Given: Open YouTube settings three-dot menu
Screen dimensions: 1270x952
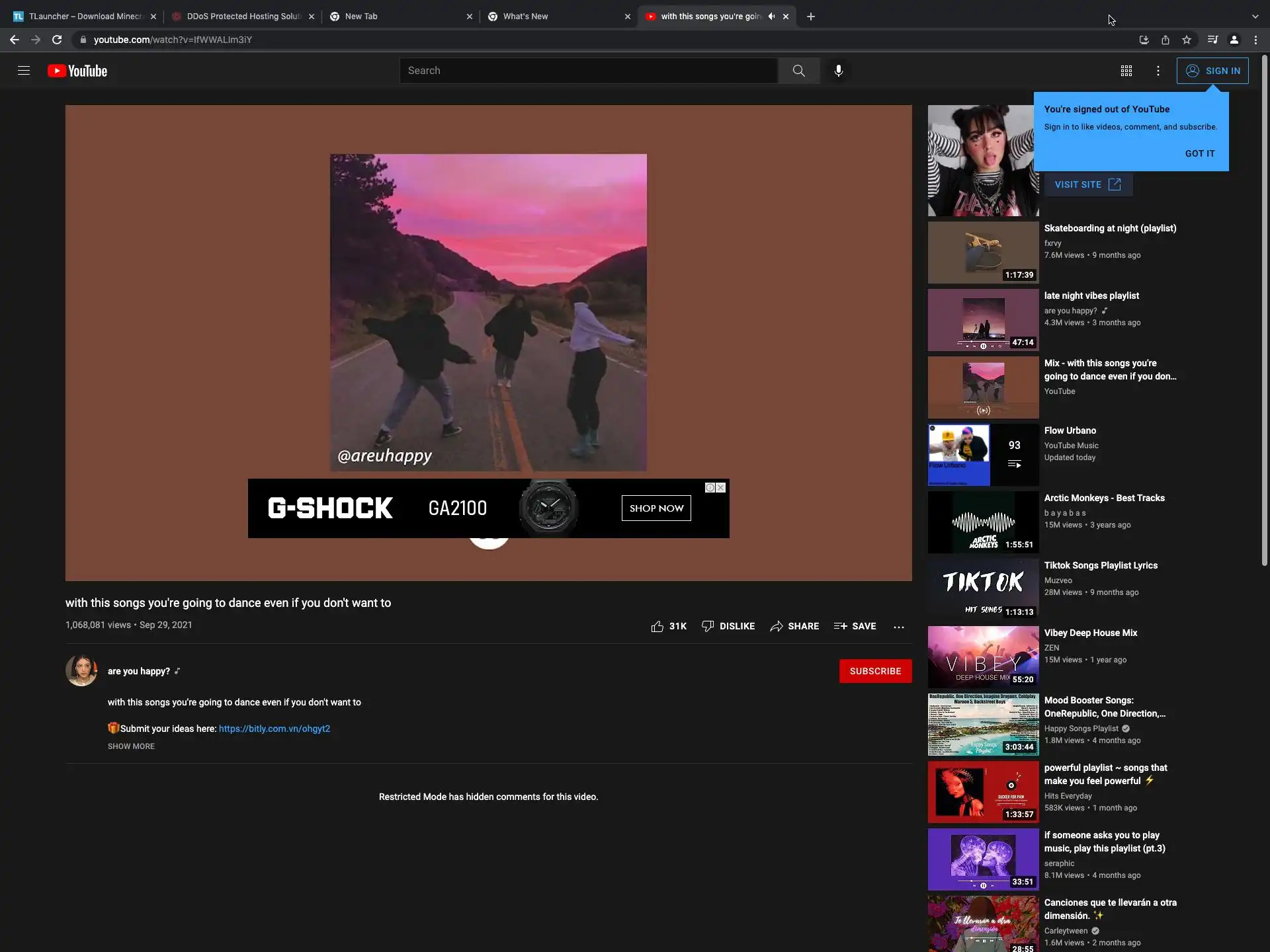Looking at the screenshot, I should tap(1158, 71).
